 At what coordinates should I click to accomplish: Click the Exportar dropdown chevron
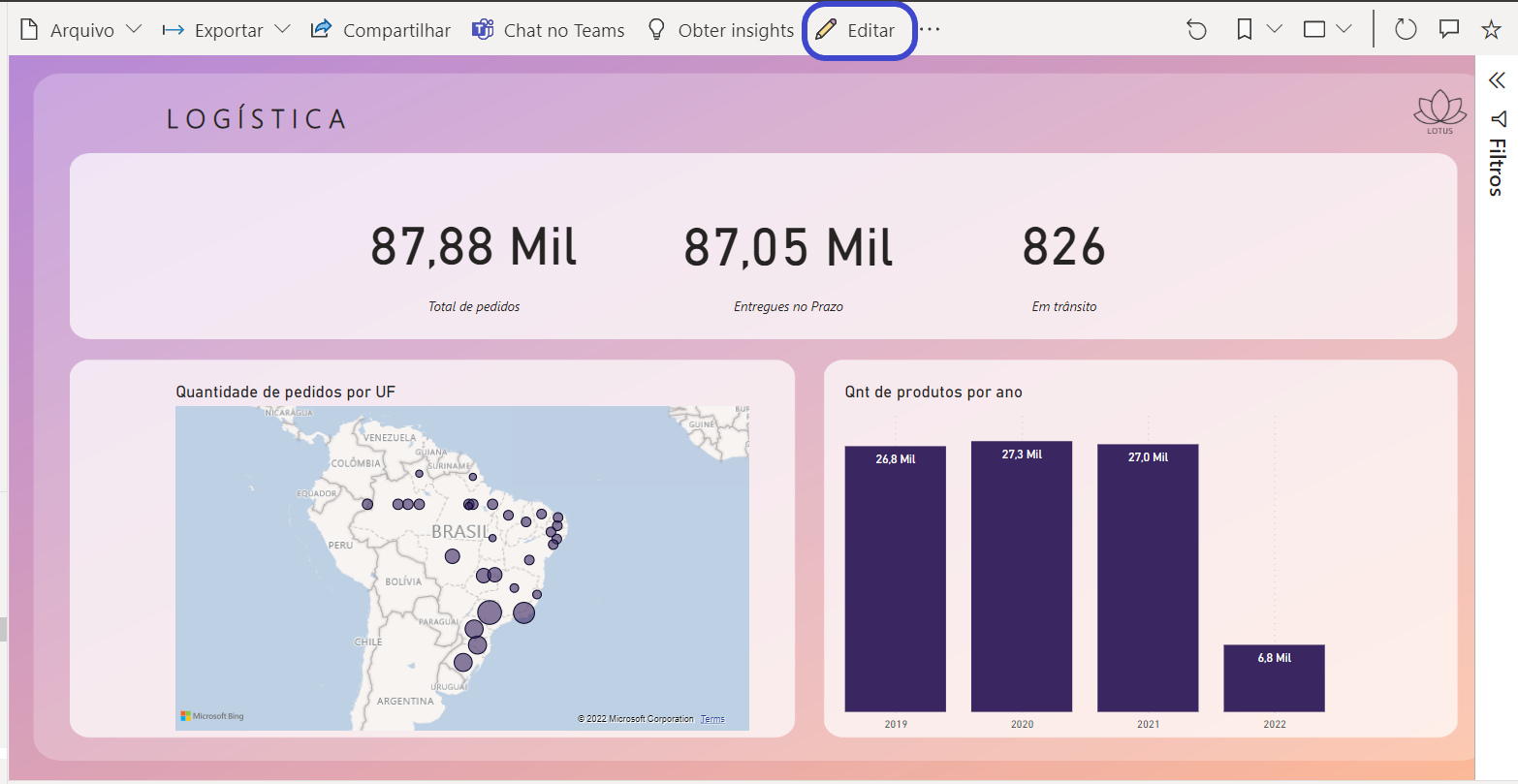coord(282,30)
